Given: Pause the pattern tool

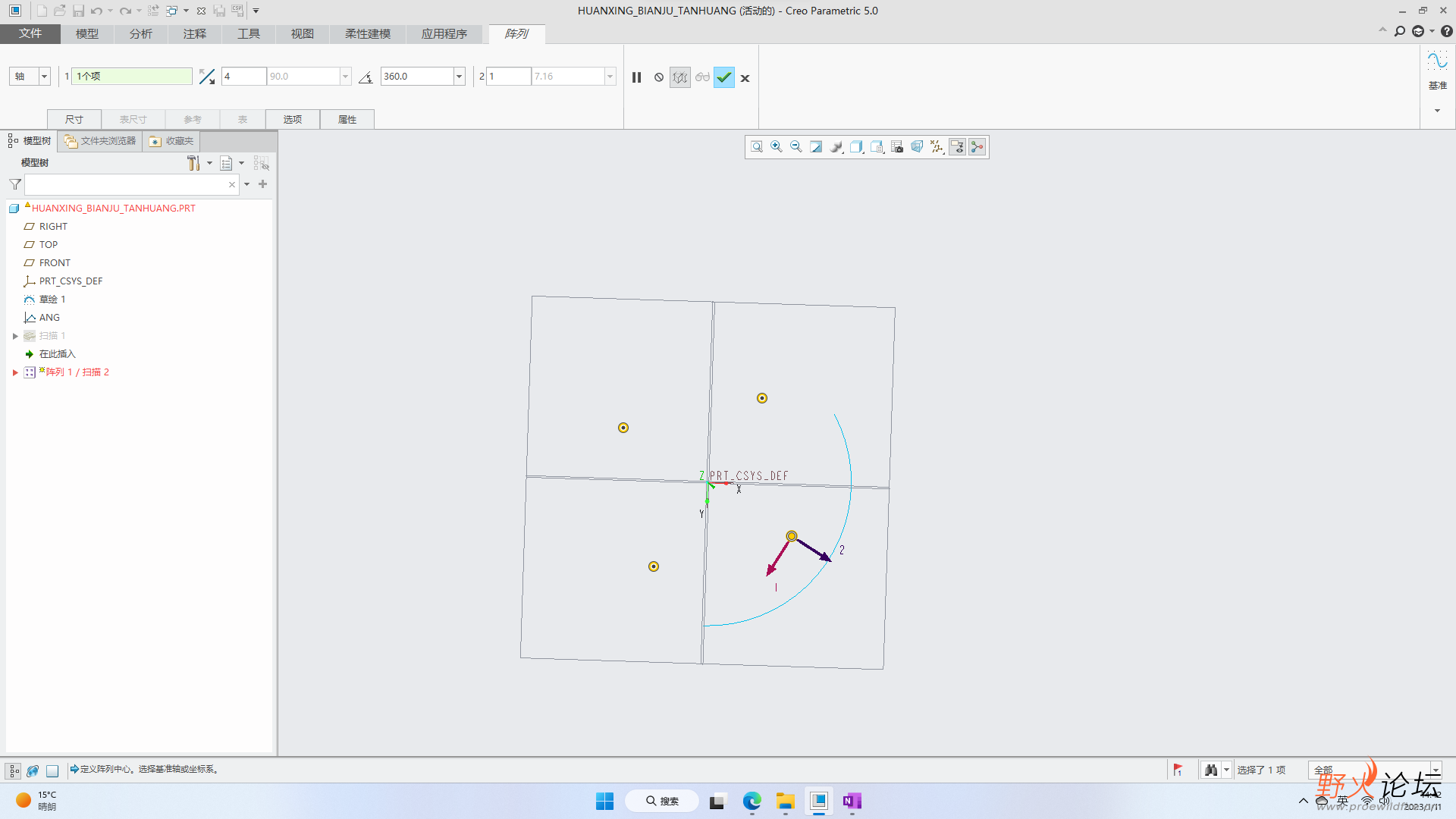Looking at the screenshot, I should 637,77.
